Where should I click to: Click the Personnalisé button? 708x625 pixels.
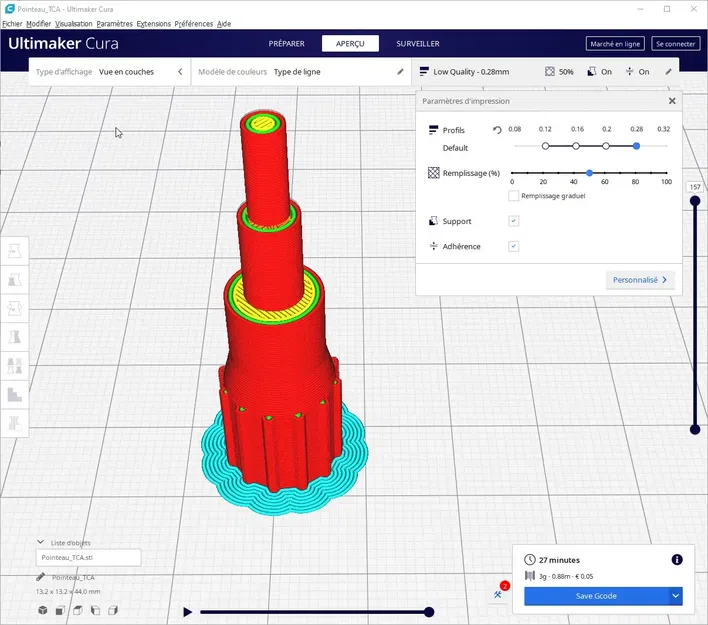pyautogui.click(x=640, y=280)
